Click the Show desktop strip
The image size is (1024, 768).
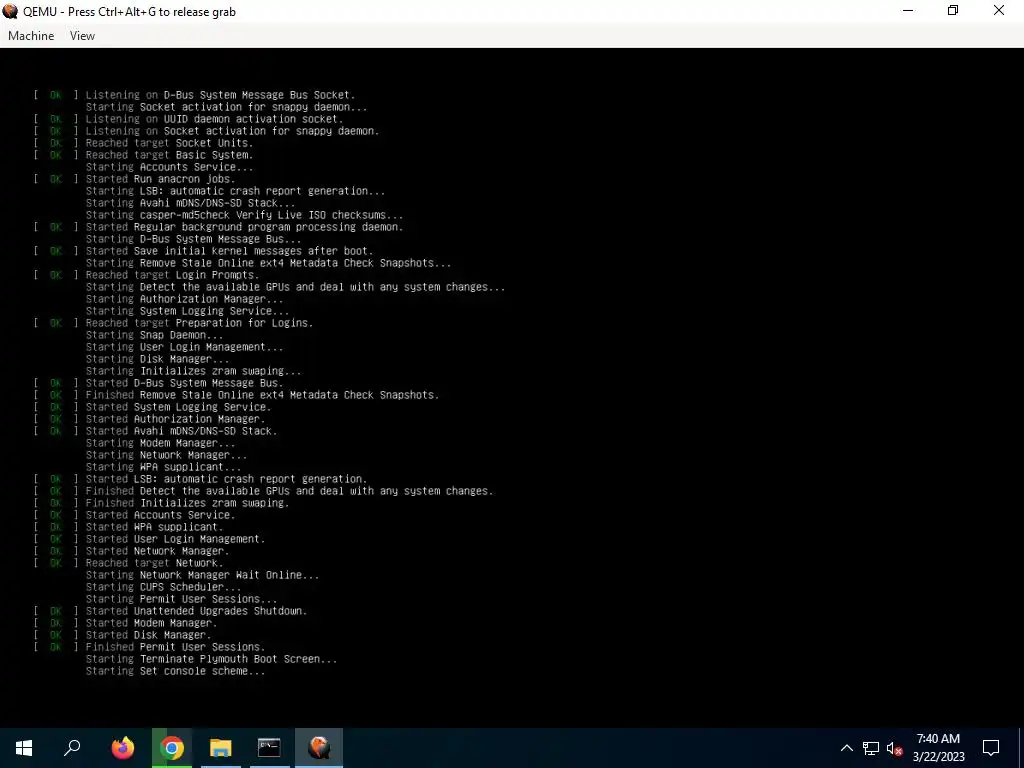(1021, 748)
